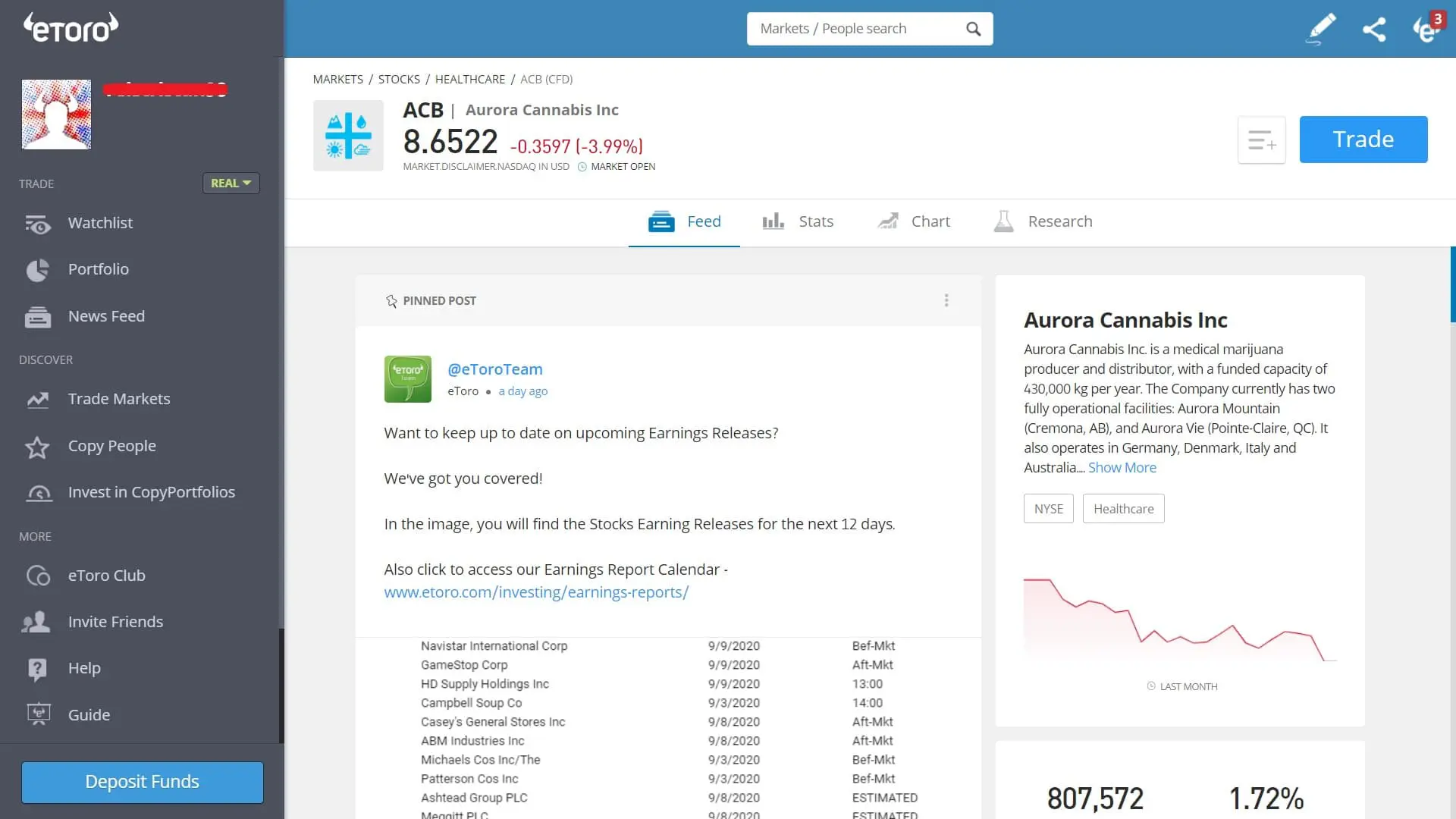Go to MARKETS breadcrumb
The image size is (1456, 819).
[337, 79]
